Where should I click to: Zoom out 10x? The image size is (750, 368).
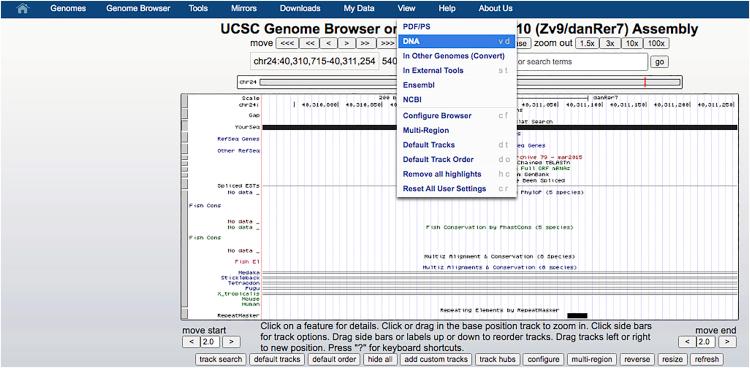[632, 43]
